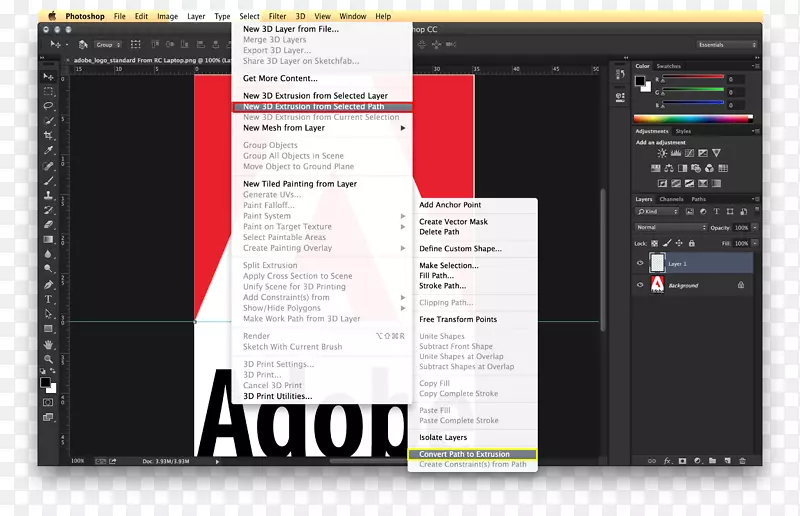Select the Move tool in the toolbox

[48, 77]
